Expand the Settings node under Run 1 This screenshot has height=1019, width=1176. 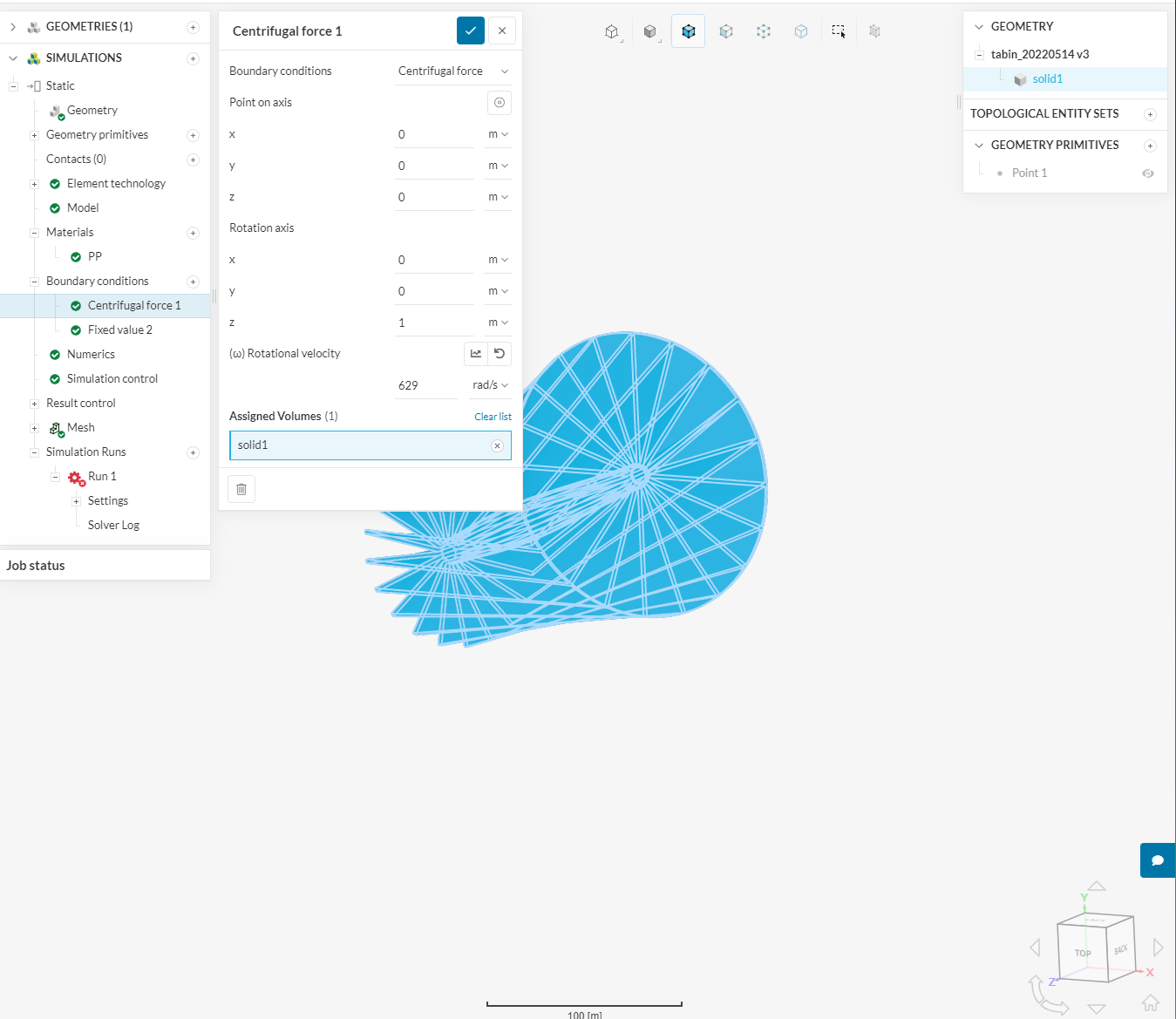[76, 501]
